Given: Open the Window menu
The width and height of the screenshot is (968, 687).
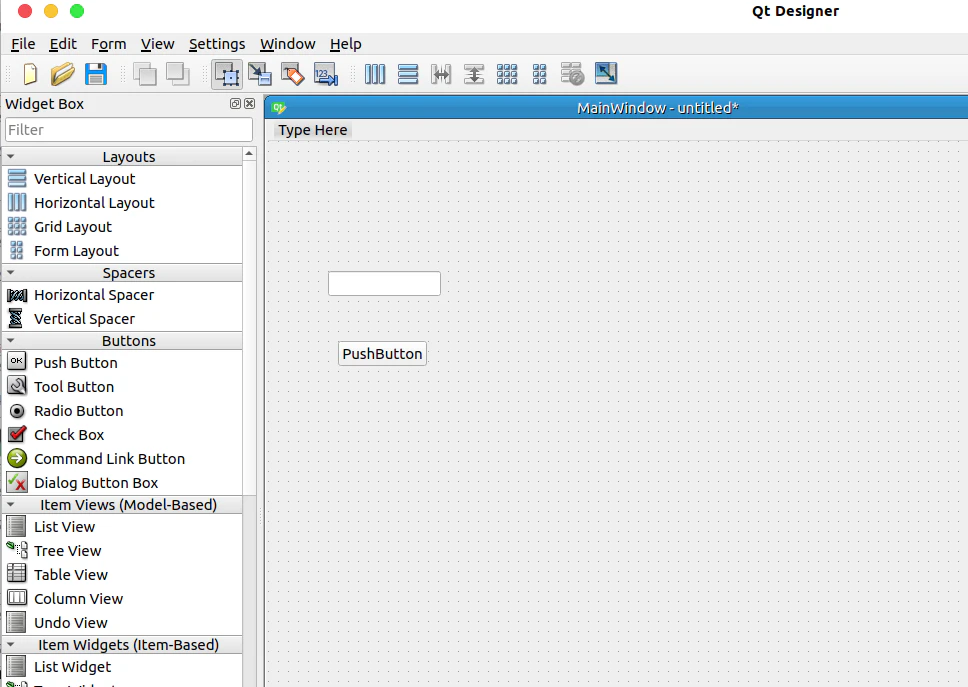Looking at the screenshot, I should [x=288, y=44].
